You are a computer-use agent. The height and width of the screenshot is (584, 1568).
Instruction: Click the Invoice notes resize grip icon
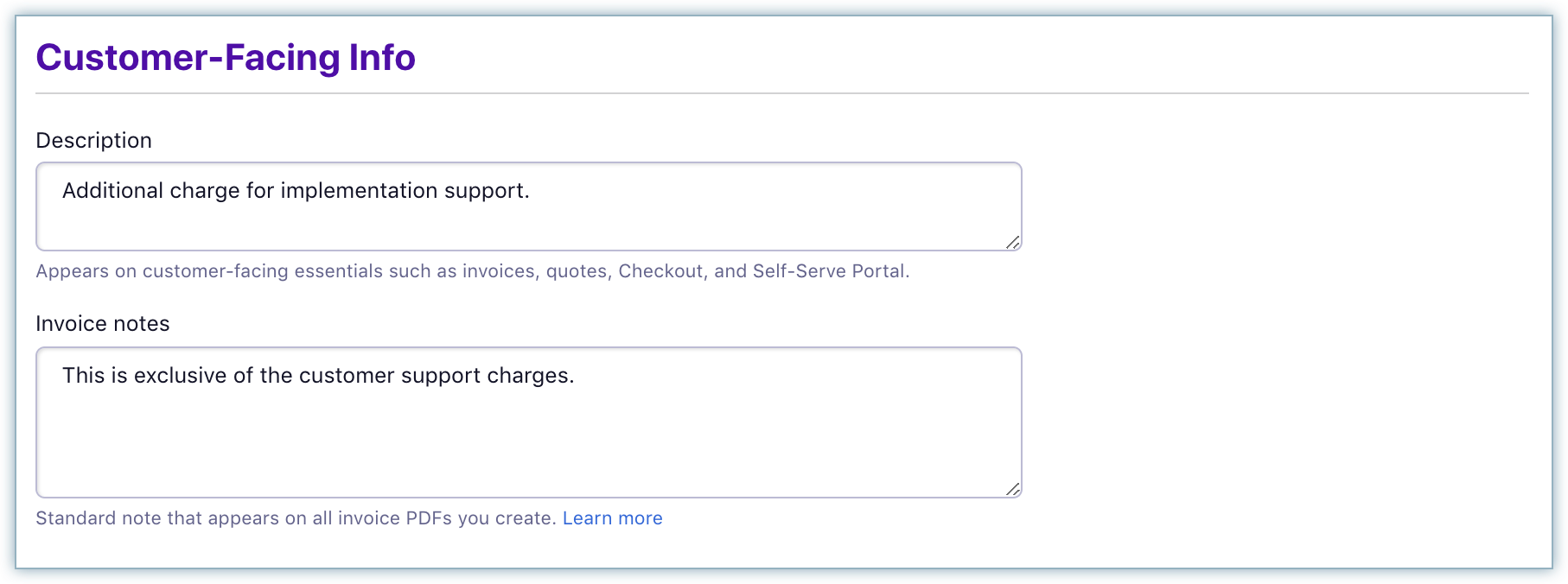pos(1012,489)
